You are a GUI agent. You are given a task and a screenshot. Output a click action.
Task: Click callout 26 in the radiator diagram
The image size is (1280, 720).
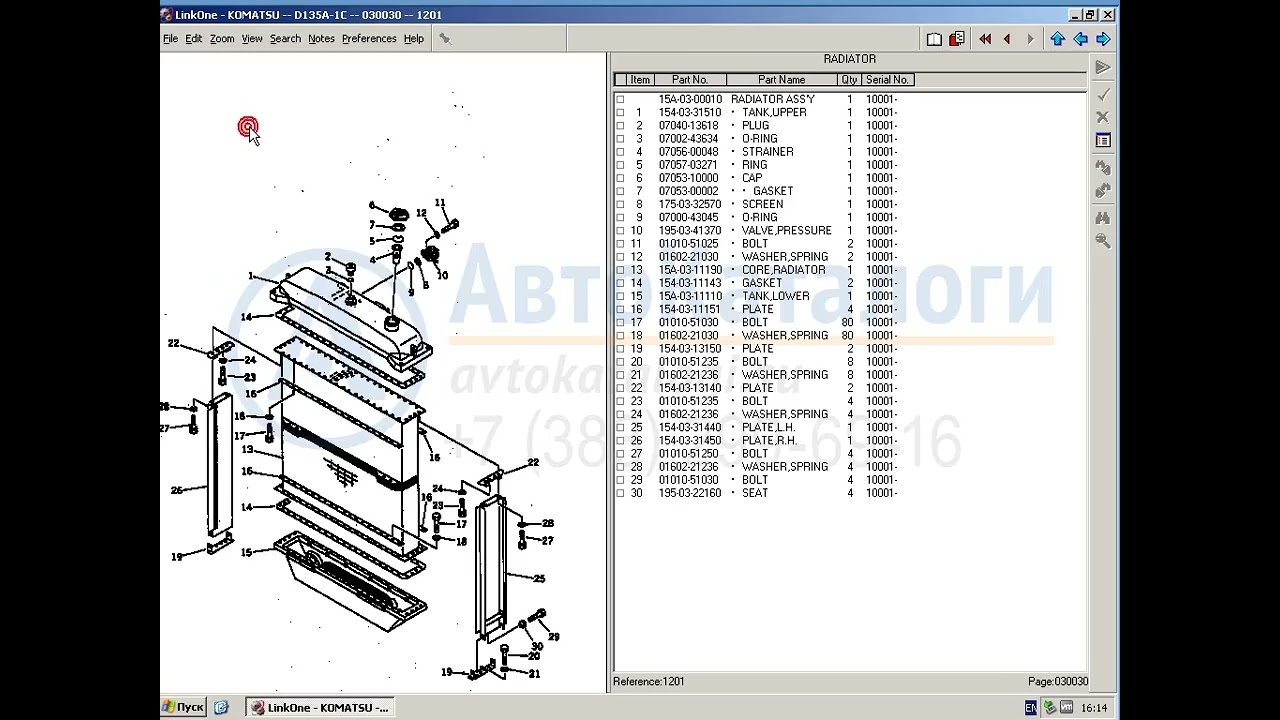tap(177, 490)
